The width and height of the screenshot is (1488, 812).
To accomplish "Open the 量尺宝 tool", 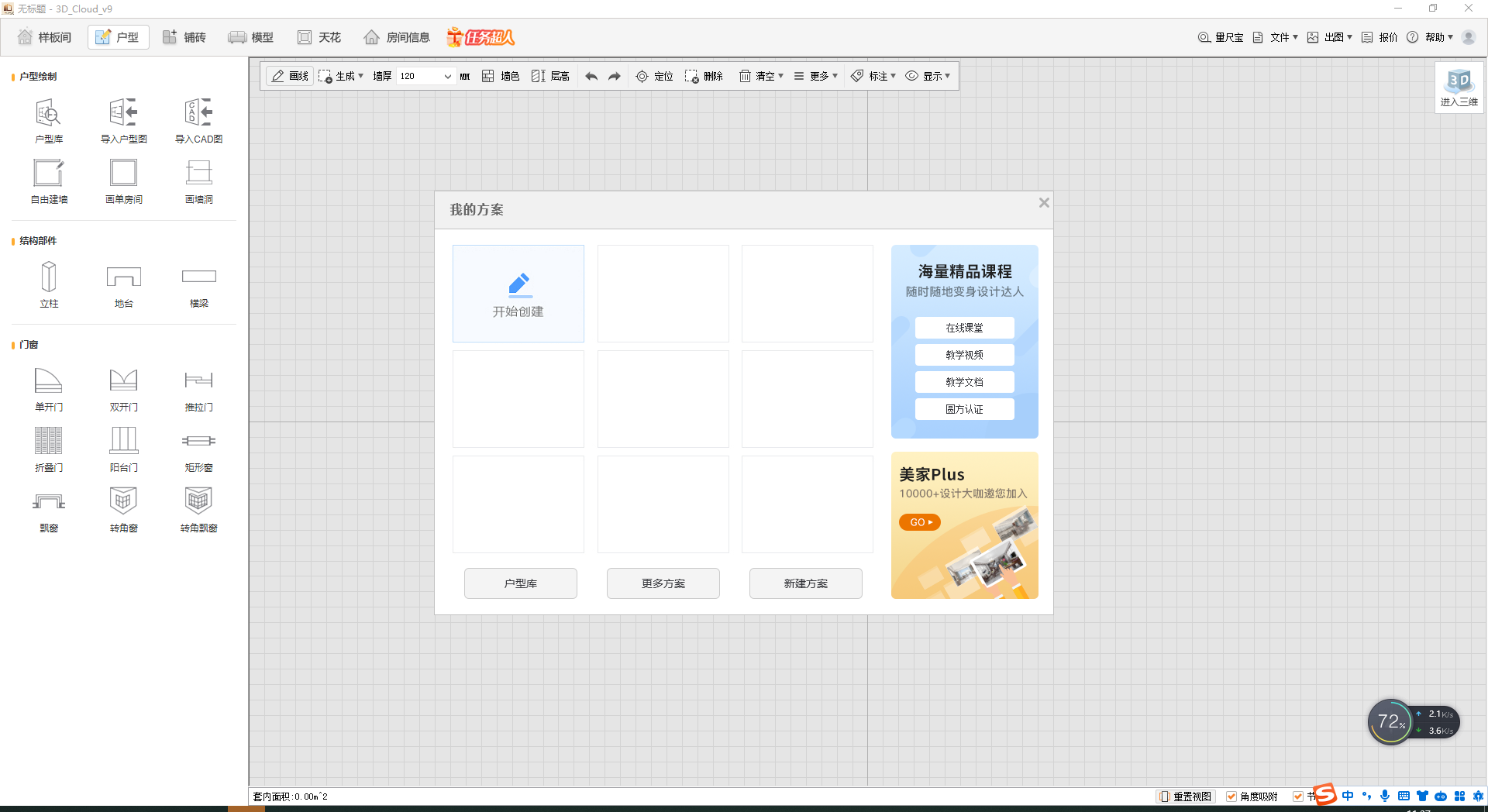I will click(x=1221, y=37).
